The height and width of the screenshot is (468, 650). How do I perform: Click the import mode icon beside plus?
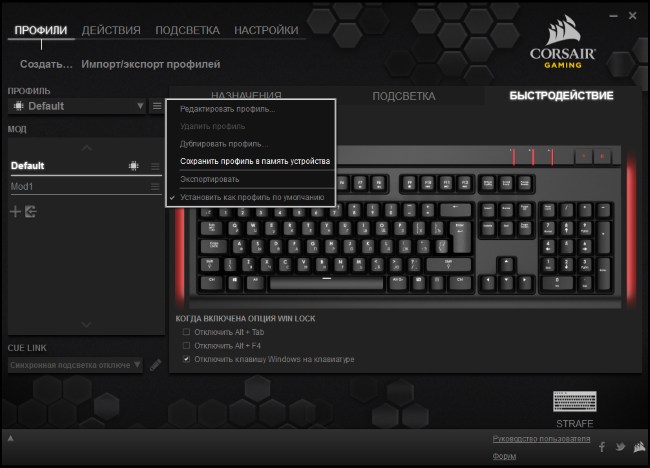pos(31,212)
